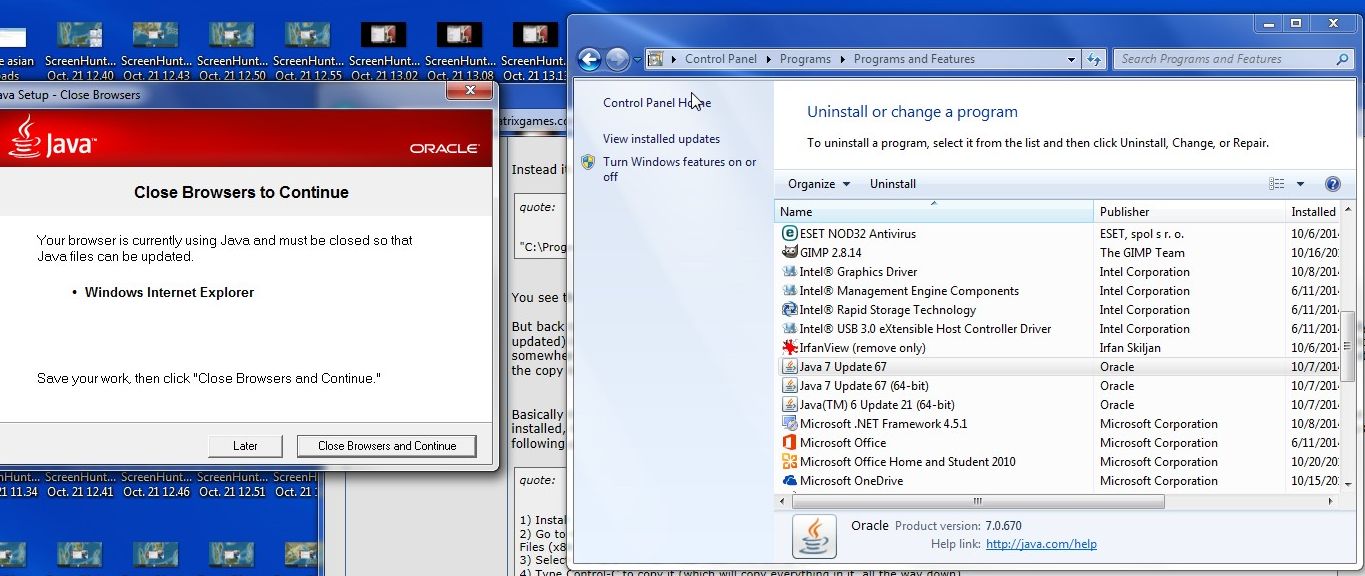
Task: Sort by the Name column header
Action: tap(934, 211)
